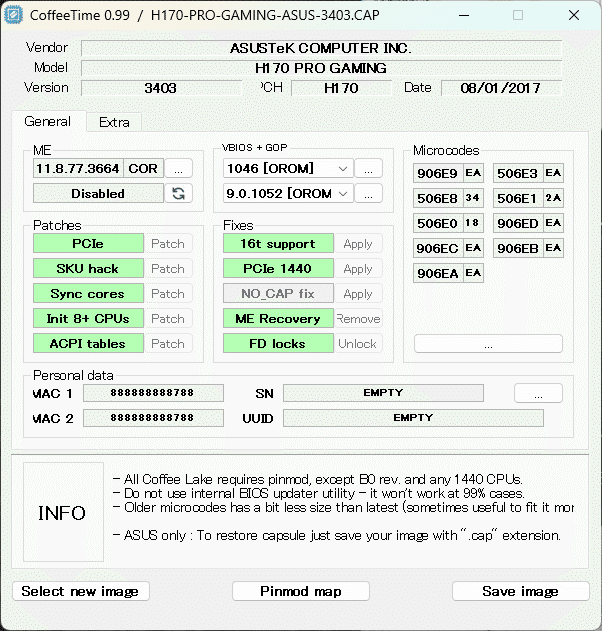Click Apply button for PCIe 1440
The height and width of the screenshot is (631, 602).
(358, 268)
